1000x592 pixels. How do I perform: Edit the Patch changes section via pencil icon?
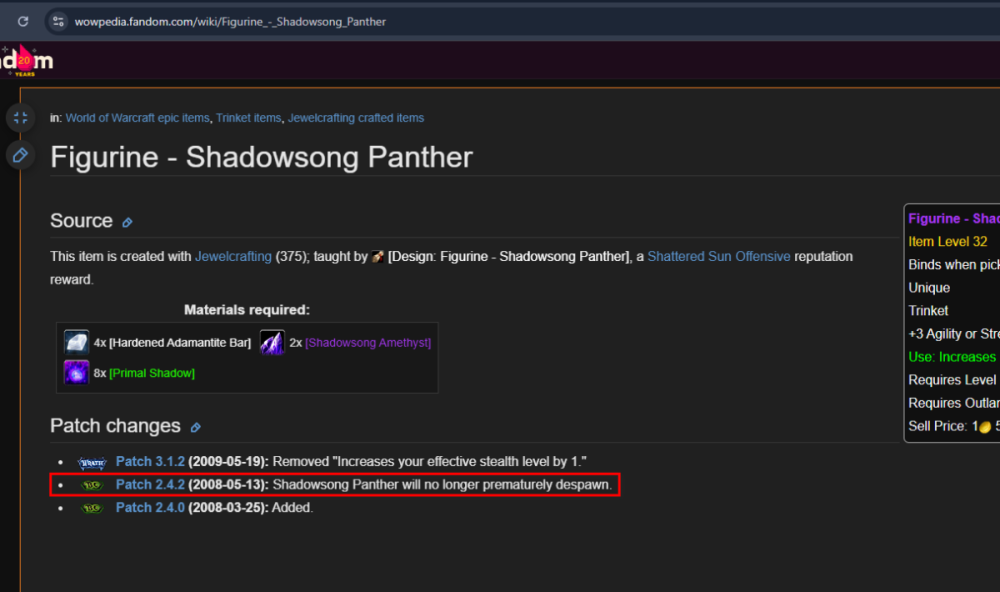click(195, 427)
